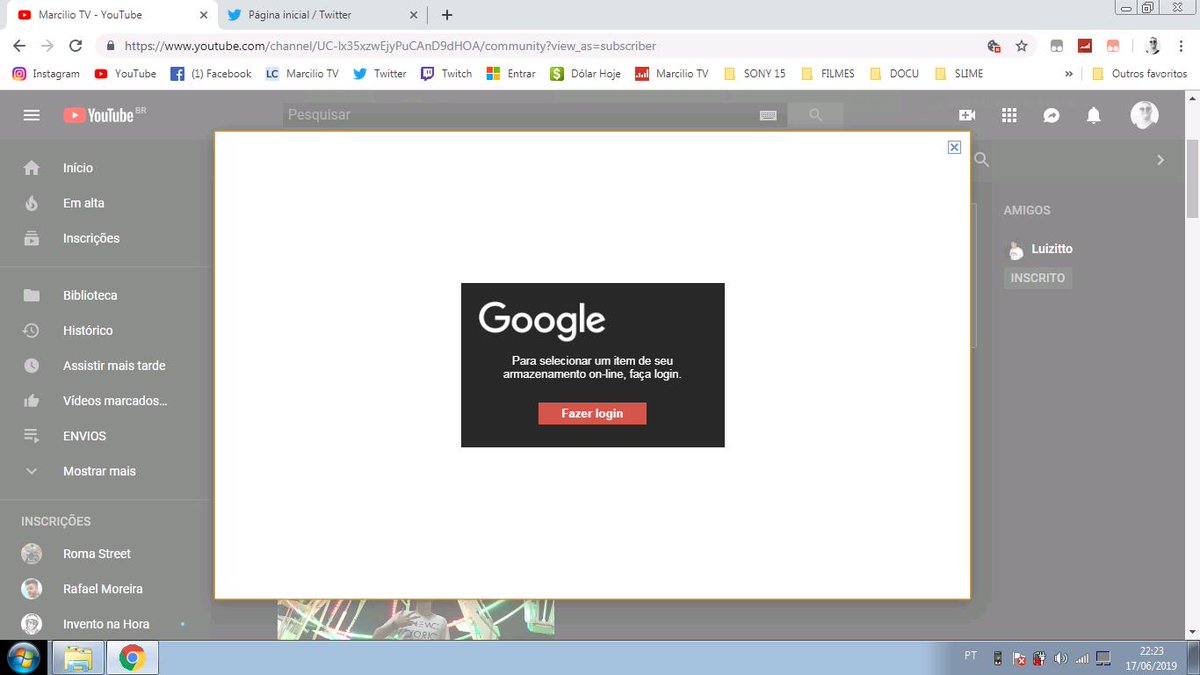Open a new browser tab with plus

coord(447,15)
